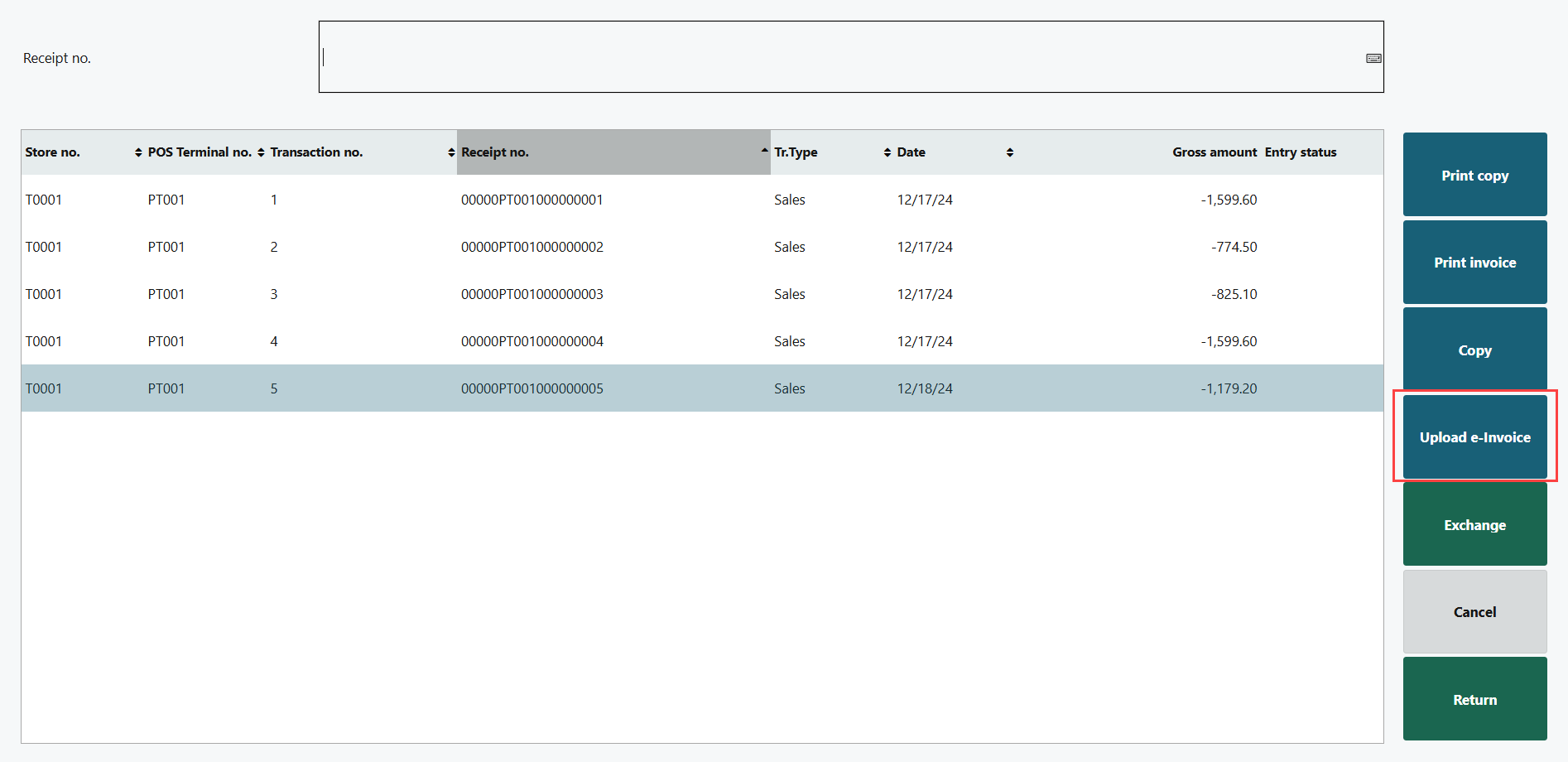Sort by Transaction no. column arrows
This screenshot has height=762, width=1568.
point(451,152)
